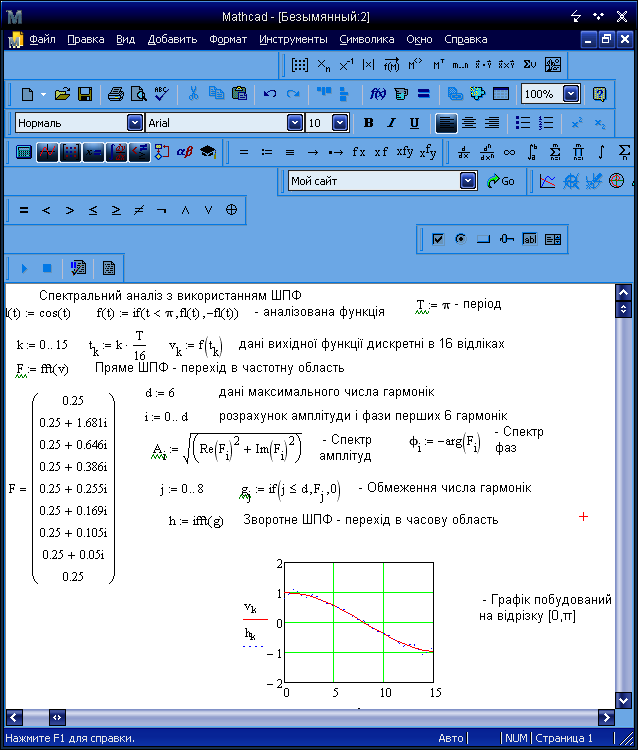The image size is (638, 750).
Task: Center align the text
Action: pyautogui.click(x=469, y=123)
